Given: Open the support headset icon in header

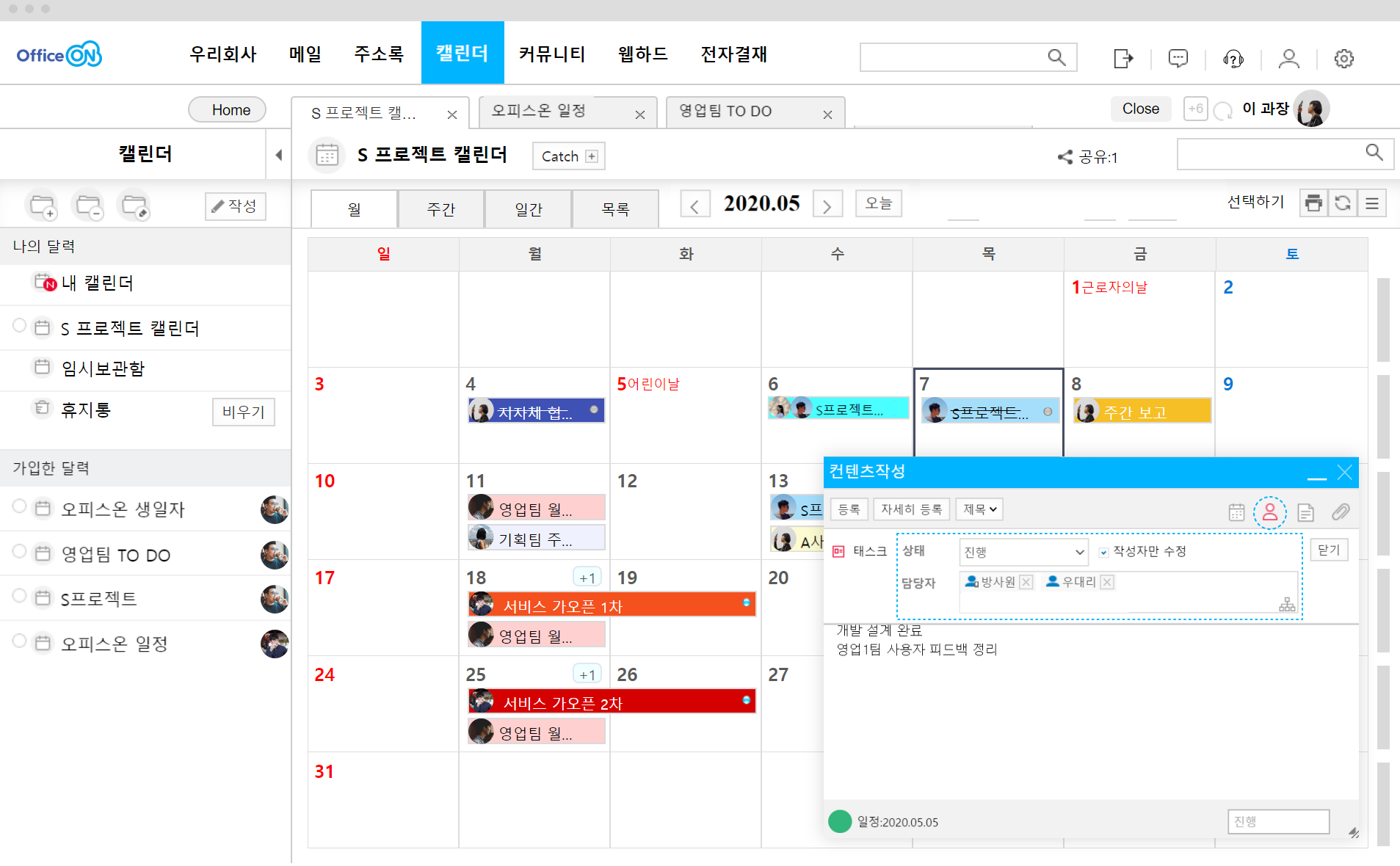Looking at the screenshot, I should (x=1233, y=59).
